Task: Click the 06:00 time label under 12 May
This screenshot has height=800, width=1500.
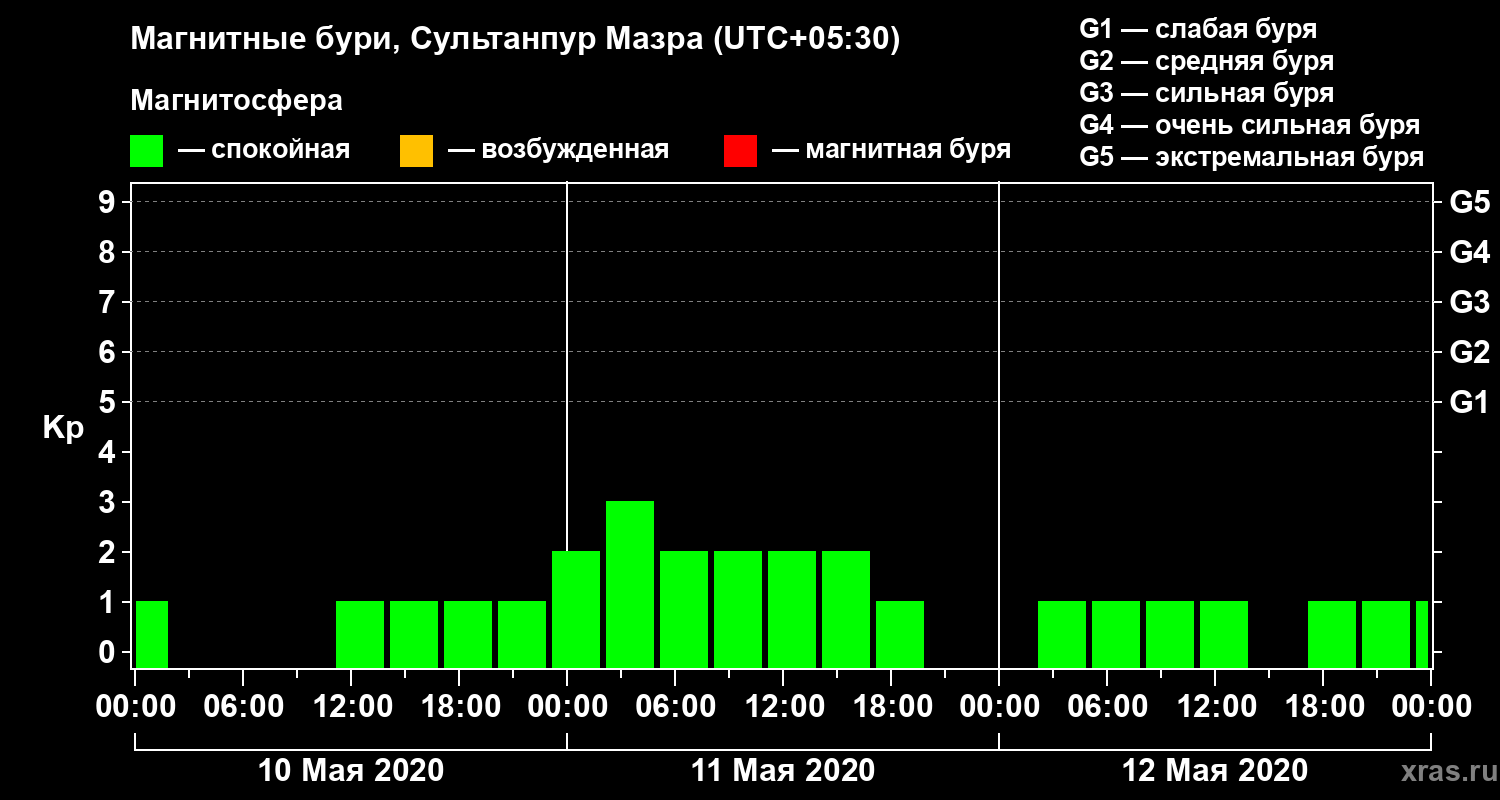Action: pos(1107,707)
